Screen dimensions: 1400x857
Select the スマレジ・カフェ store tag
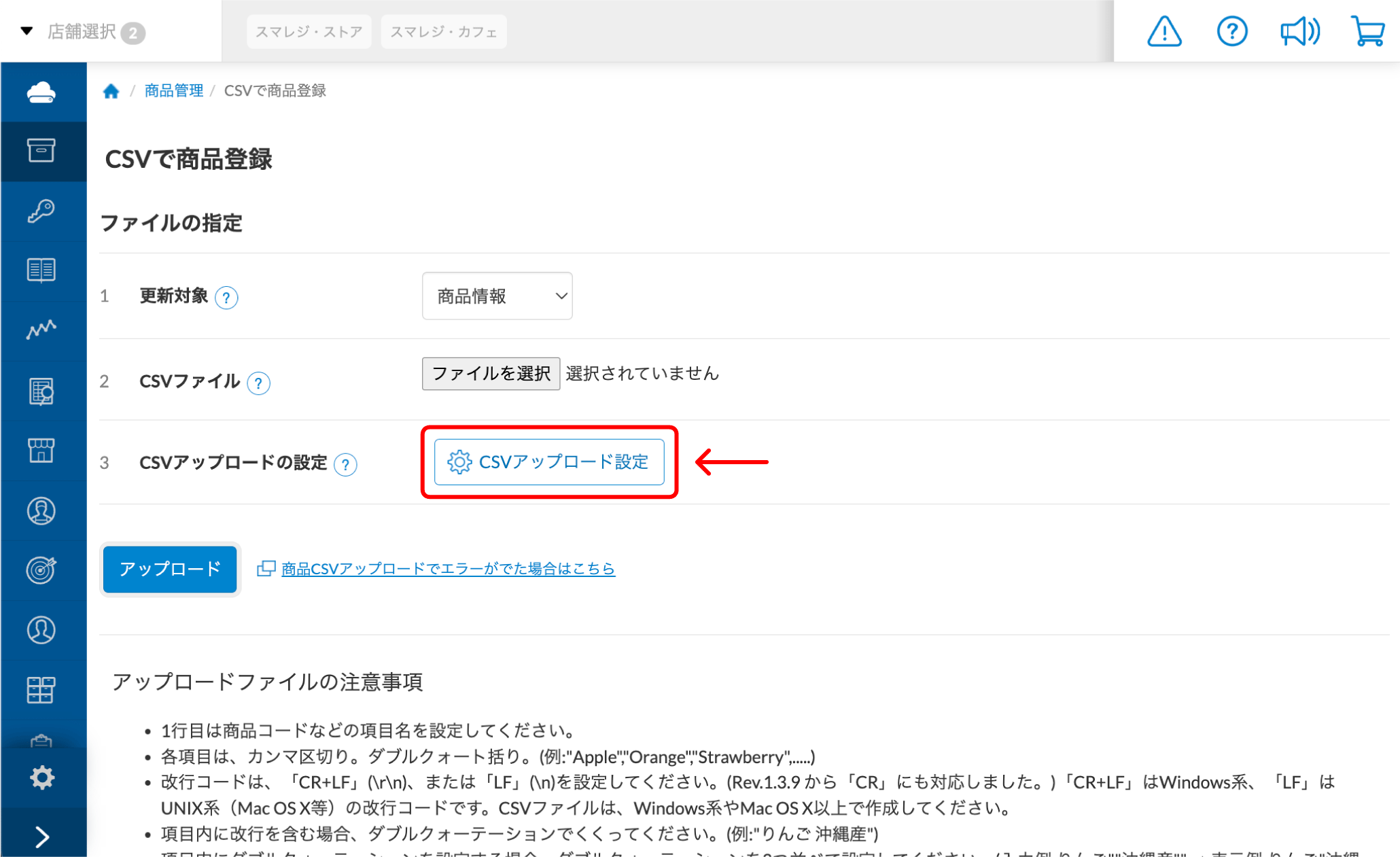pos(444,32)
